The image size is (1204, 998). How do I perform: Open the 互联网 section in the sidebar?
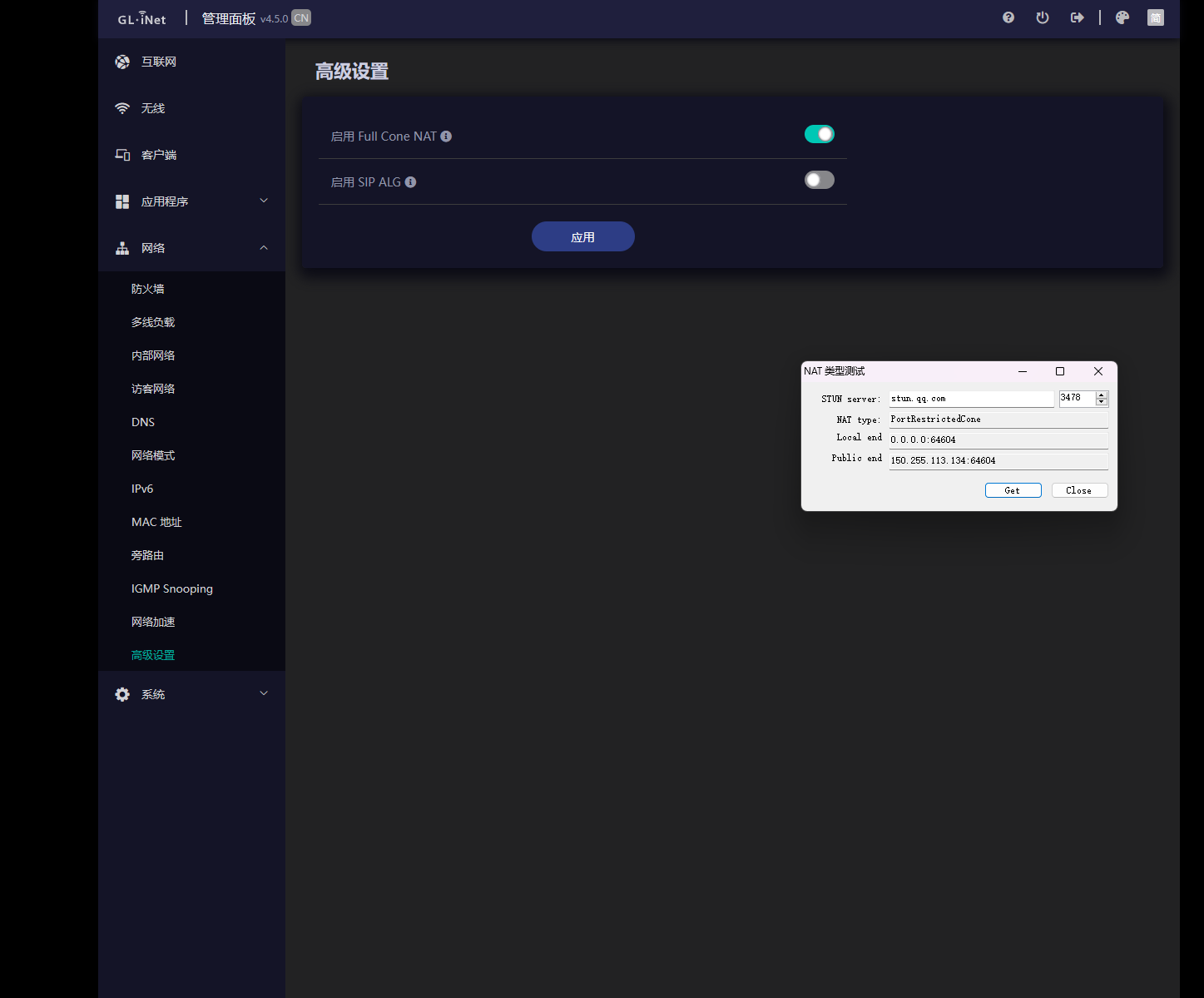[x=158, y=62]
